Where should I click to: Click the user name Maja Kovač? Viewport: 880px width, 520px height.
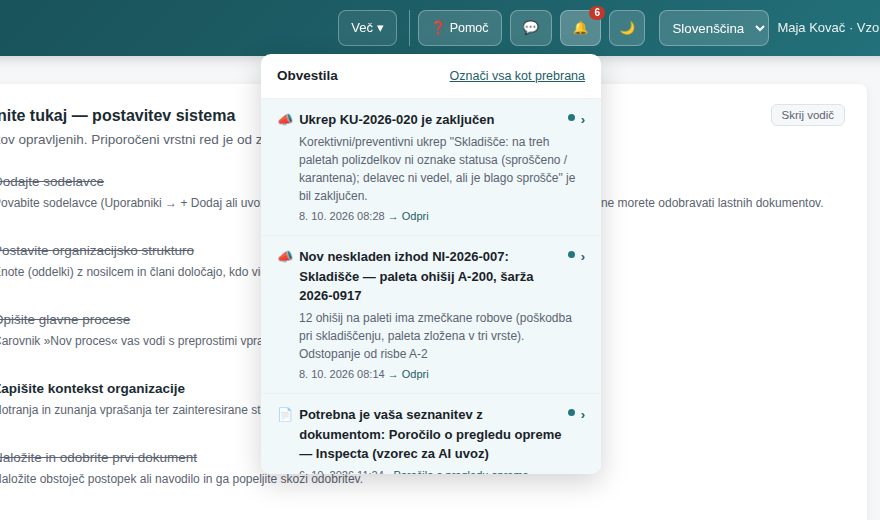pos(810,27)
